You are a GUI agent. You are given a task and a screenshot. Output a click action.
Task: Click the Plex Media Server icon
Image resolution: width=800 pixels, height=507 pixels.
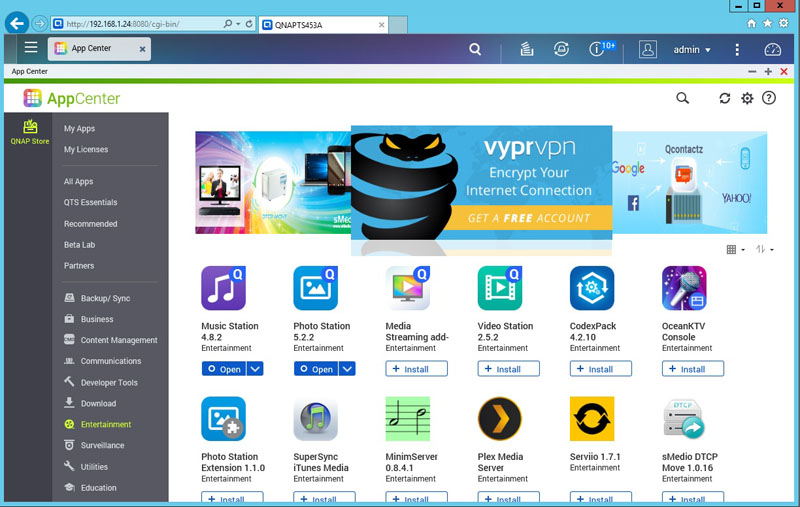pyautogui.click(x=500, y=419)
